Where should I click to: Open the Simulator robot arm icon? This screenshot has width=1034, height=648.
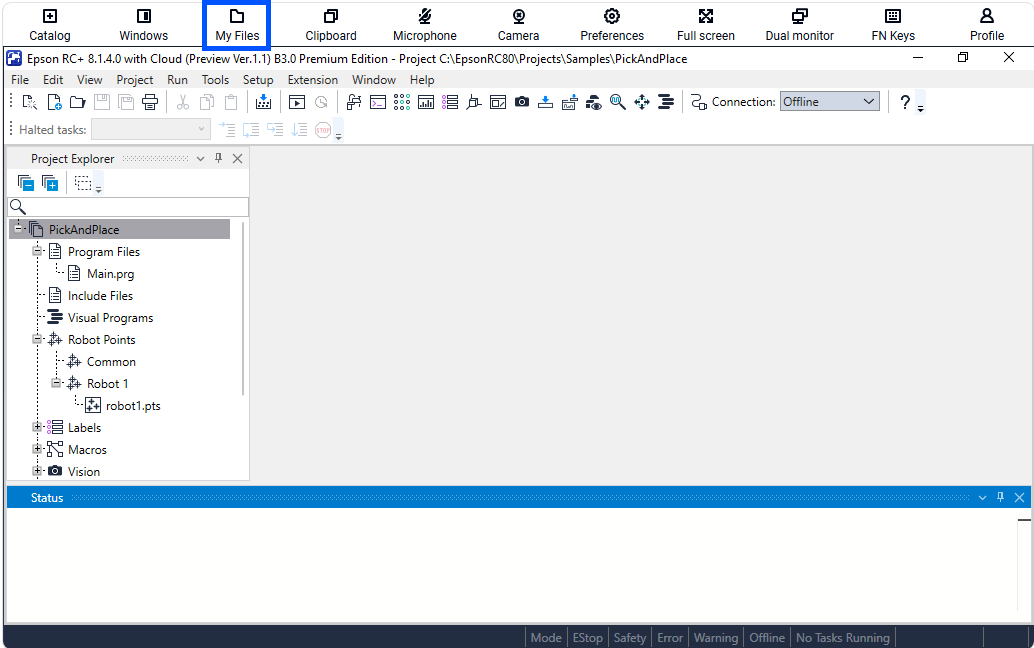473,102
